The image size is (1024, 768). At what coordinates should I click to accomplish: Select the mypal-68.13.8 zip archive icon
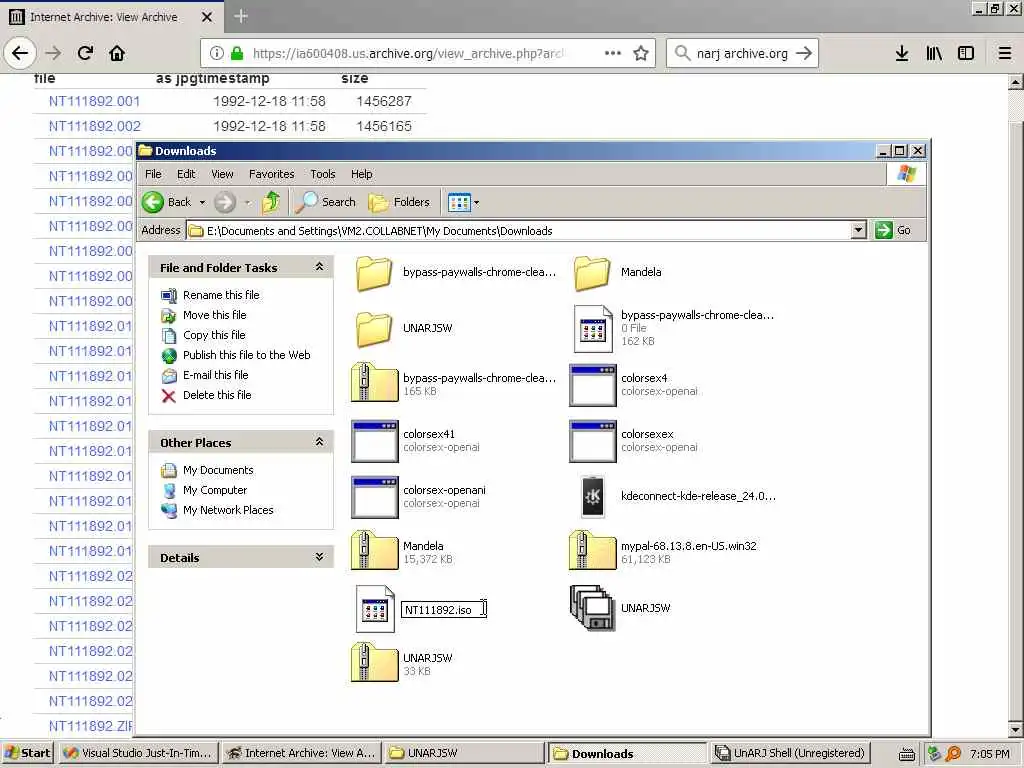(x=592, y=550)
